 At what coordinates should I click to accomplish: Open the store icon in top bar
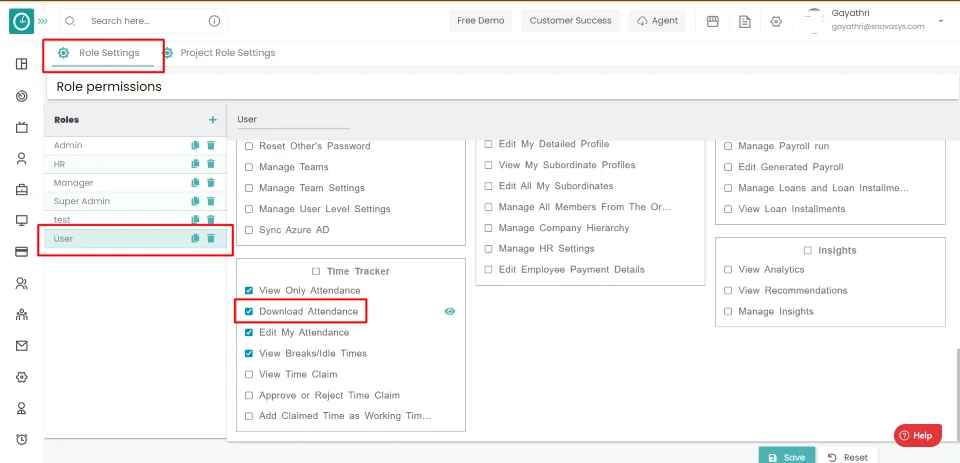pyautogui.click(x=713, y=21)
